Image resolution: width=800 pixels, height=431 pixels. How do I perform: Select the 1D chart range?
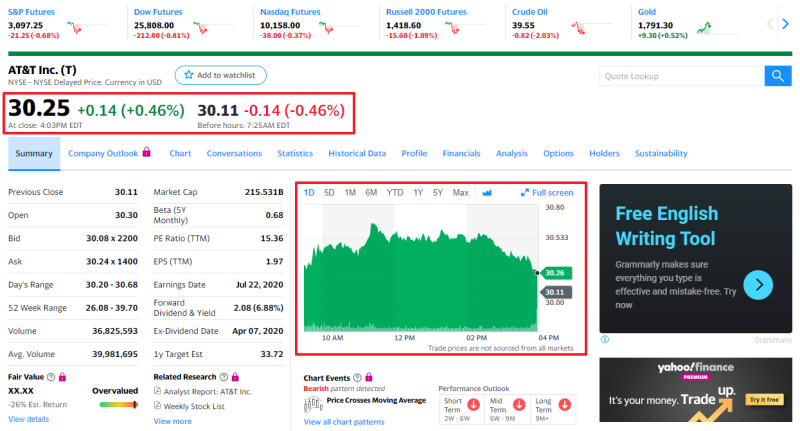click(x=309, y=193)
